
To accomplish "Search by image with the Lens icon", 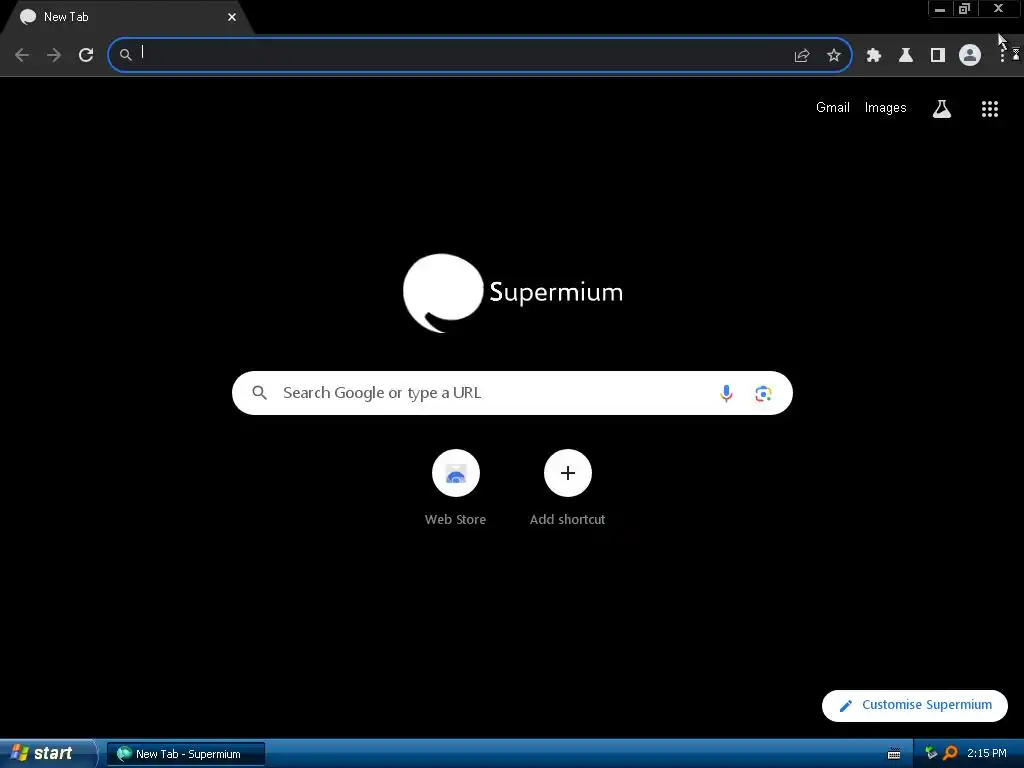I will pos(763,393).
